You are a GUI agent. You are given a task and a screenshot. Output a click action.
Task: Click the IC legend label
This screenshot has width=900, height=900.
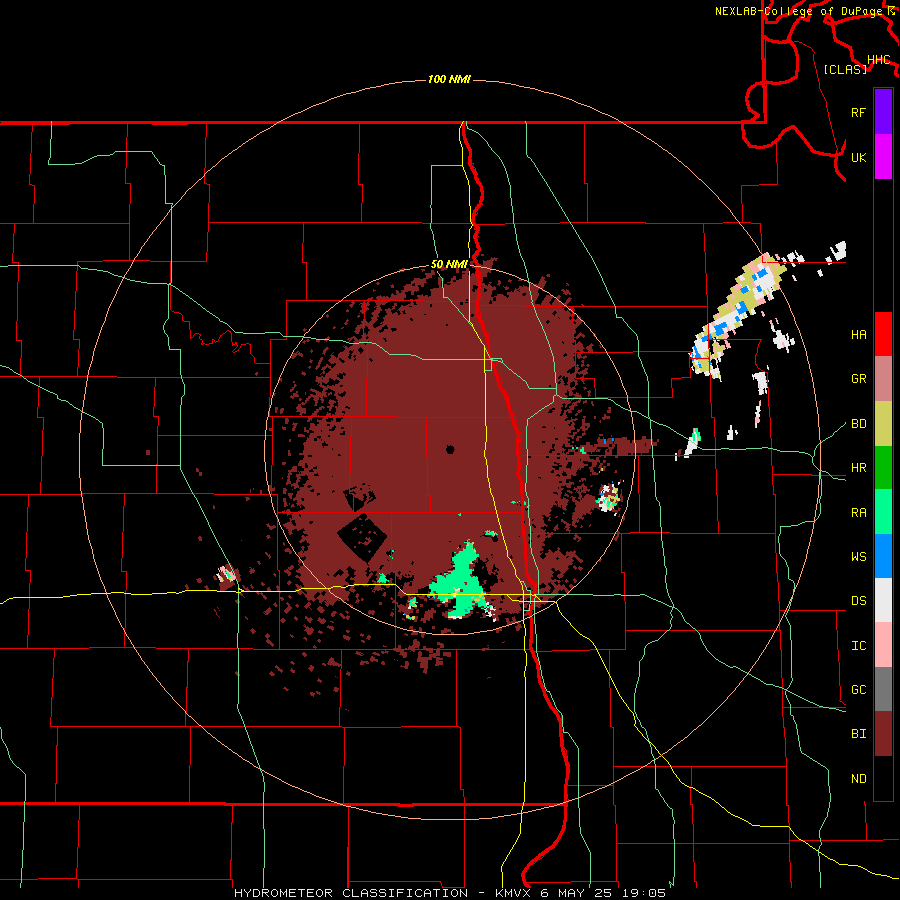[858, 646]
